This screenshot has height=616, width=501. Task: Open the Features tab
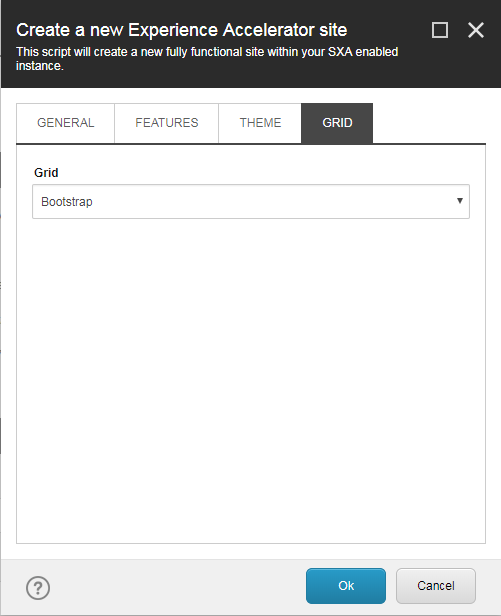tap(167, 123)
